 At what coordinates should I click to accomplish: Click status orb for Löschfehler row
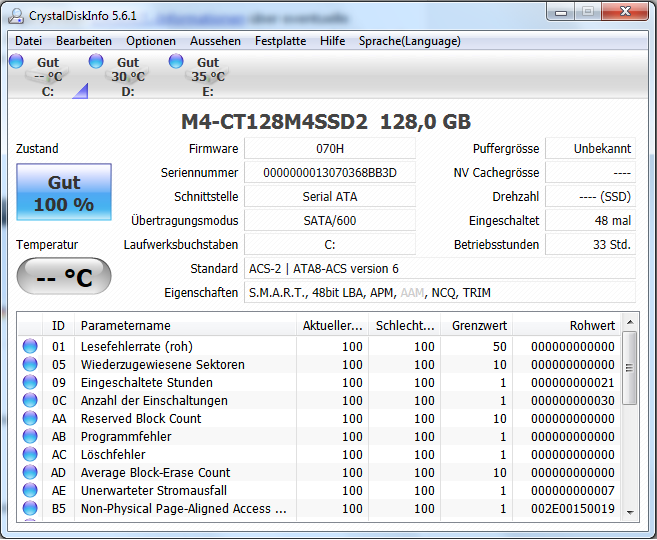coord(30,454)
